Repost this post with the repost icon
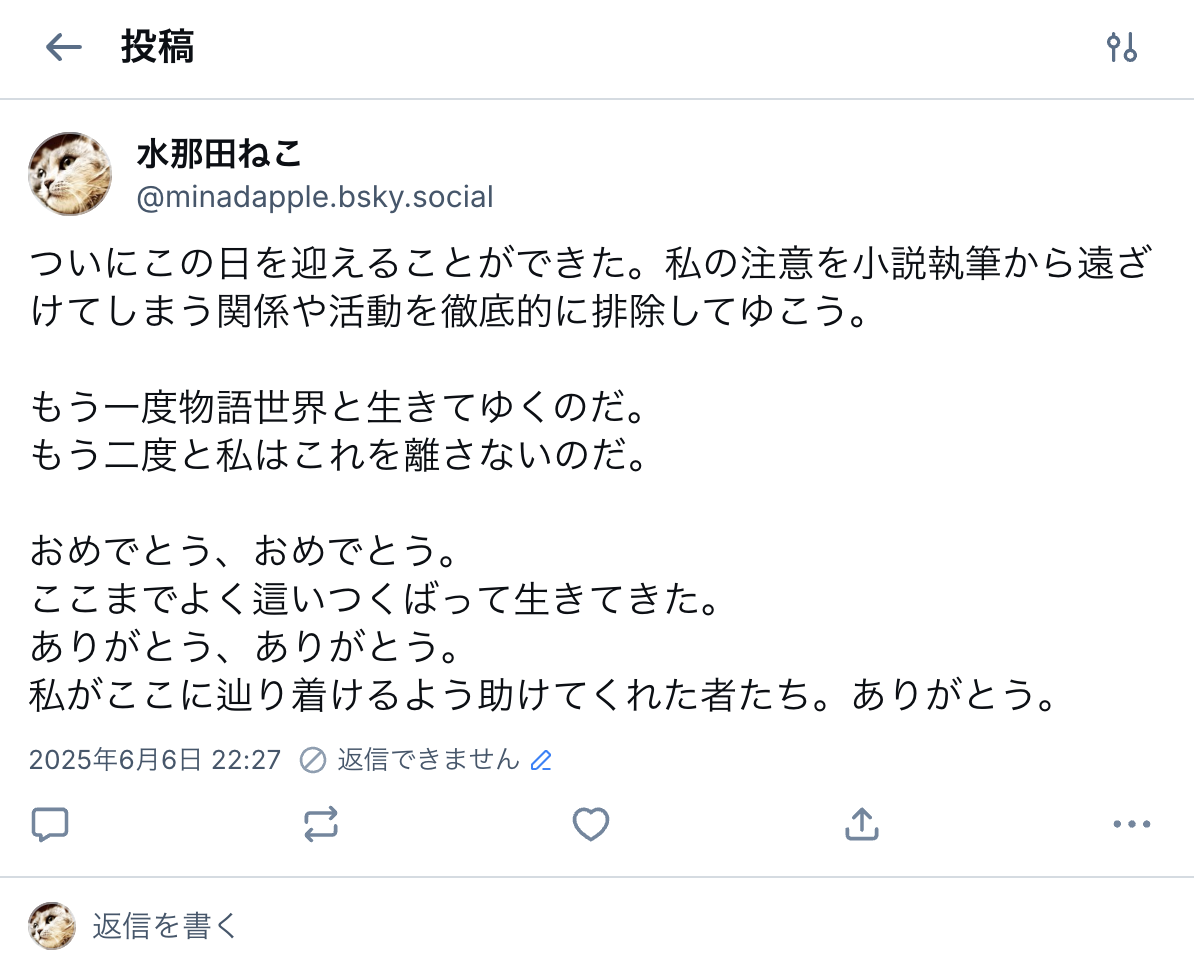 [x=321, y=824]
